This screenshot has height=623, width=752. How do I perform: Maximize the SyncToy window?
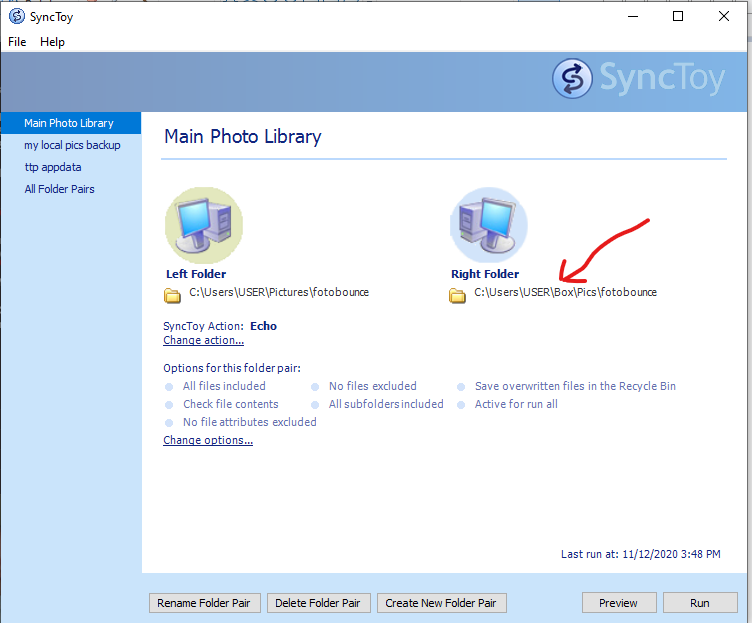coord(678,16)
